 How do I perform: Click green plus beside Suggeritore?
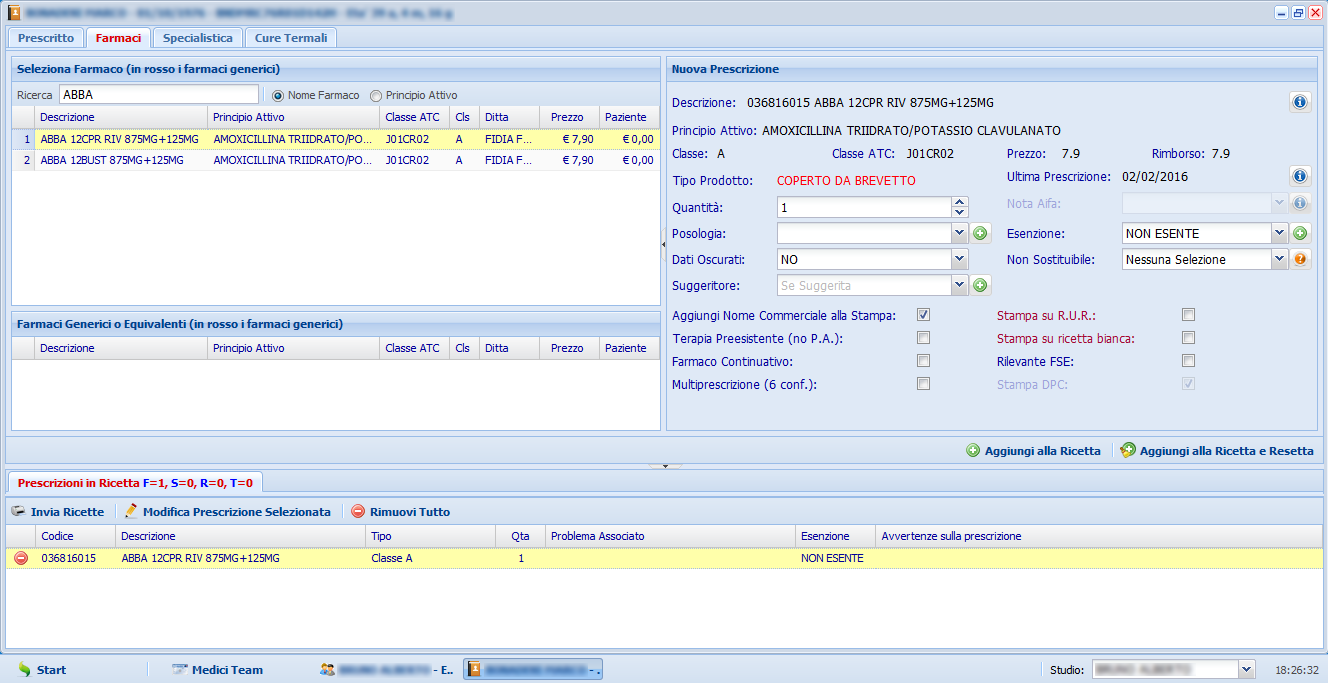tap(980, 285)
